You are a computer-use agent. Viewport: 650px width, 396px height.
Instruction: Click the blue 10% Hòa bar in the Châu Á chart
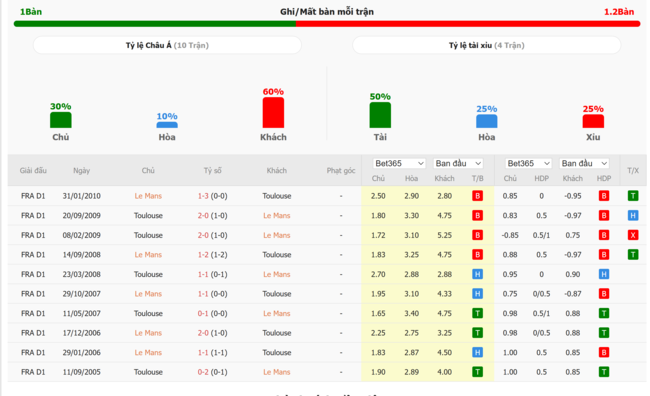click(167, 125)
